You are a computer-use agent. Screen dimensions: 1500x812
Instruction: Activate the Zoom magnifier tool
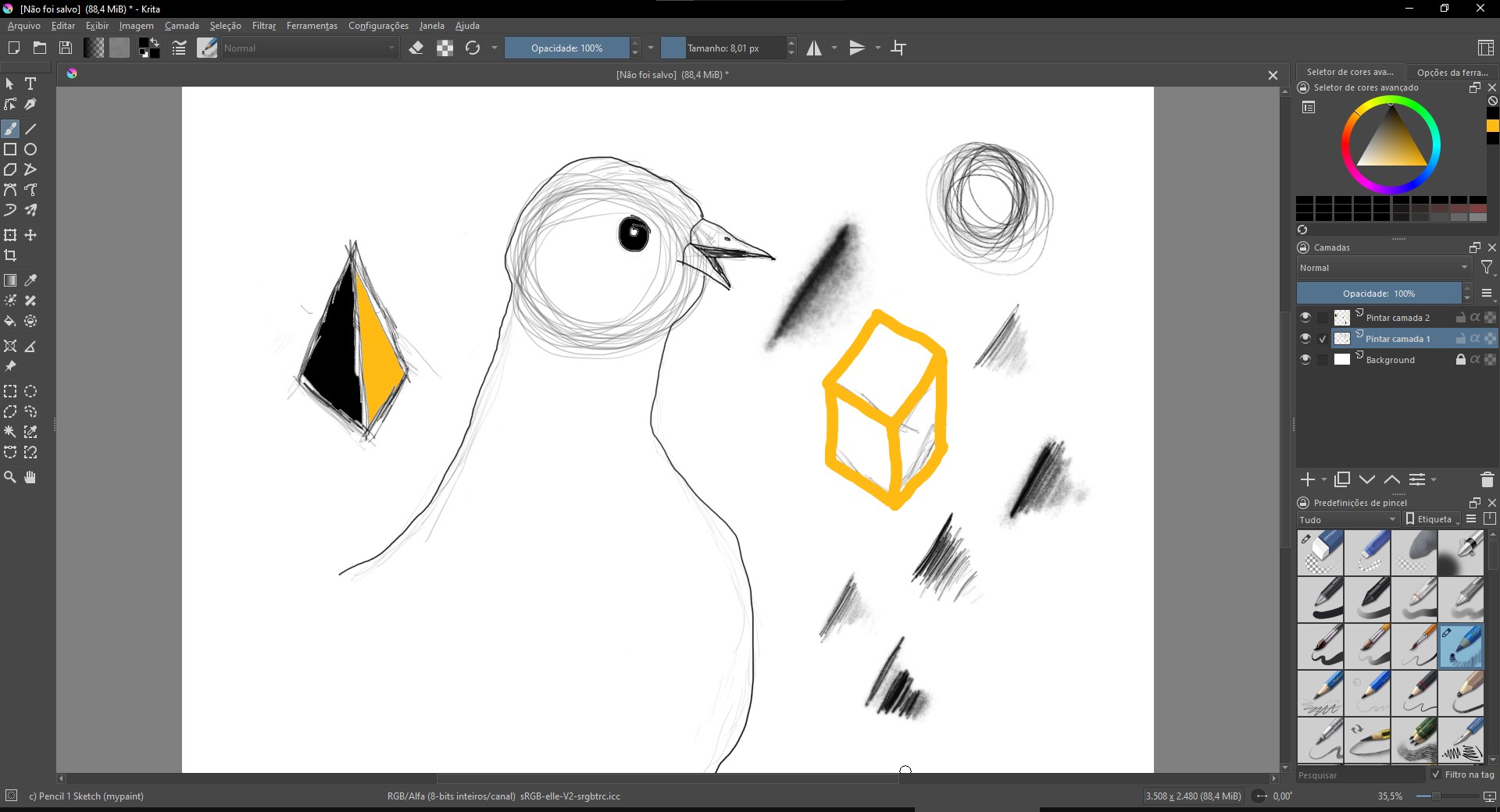[x=10, y=477]
